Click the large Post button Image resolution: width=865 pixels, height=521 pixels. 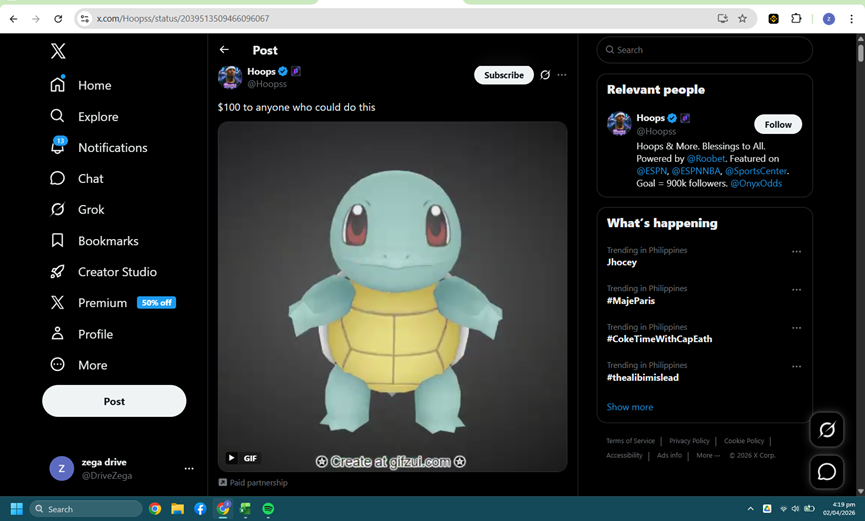pyautogui.click(x=114, y=401)
